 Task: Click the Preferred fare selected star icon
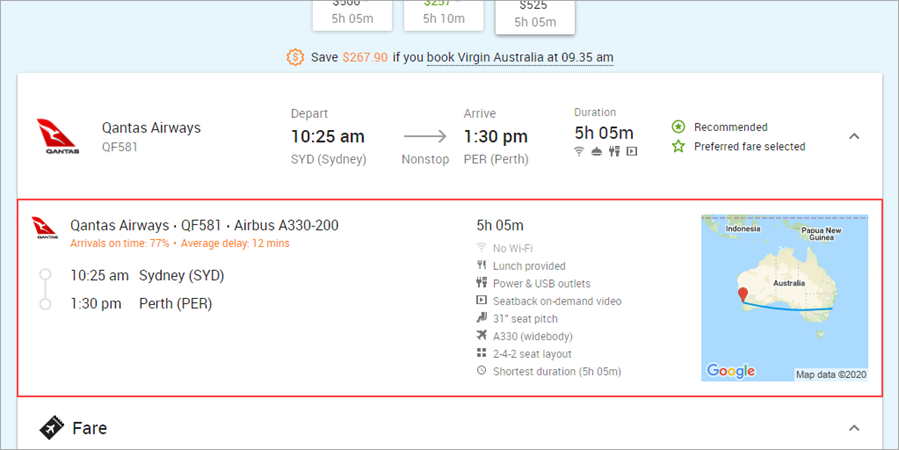(678, 146)
